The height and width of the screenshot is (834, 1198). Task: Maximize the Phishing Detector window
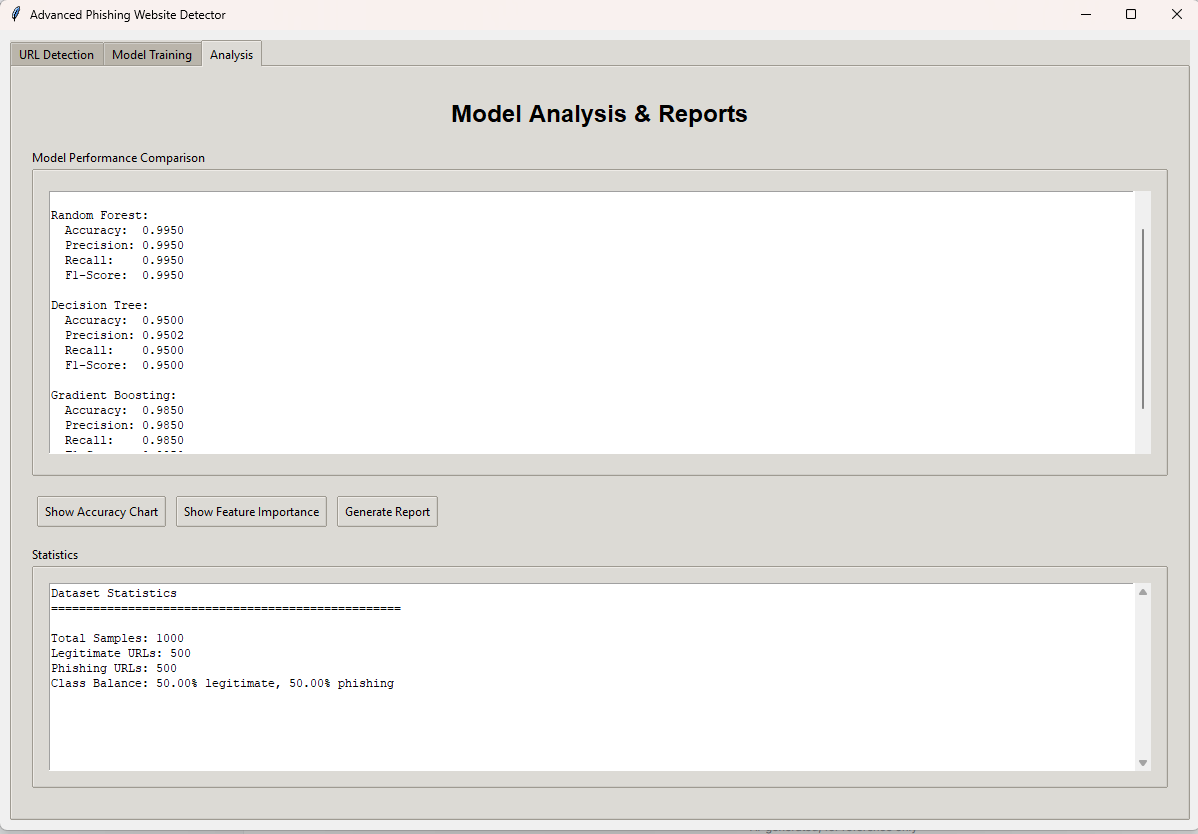1131,15
